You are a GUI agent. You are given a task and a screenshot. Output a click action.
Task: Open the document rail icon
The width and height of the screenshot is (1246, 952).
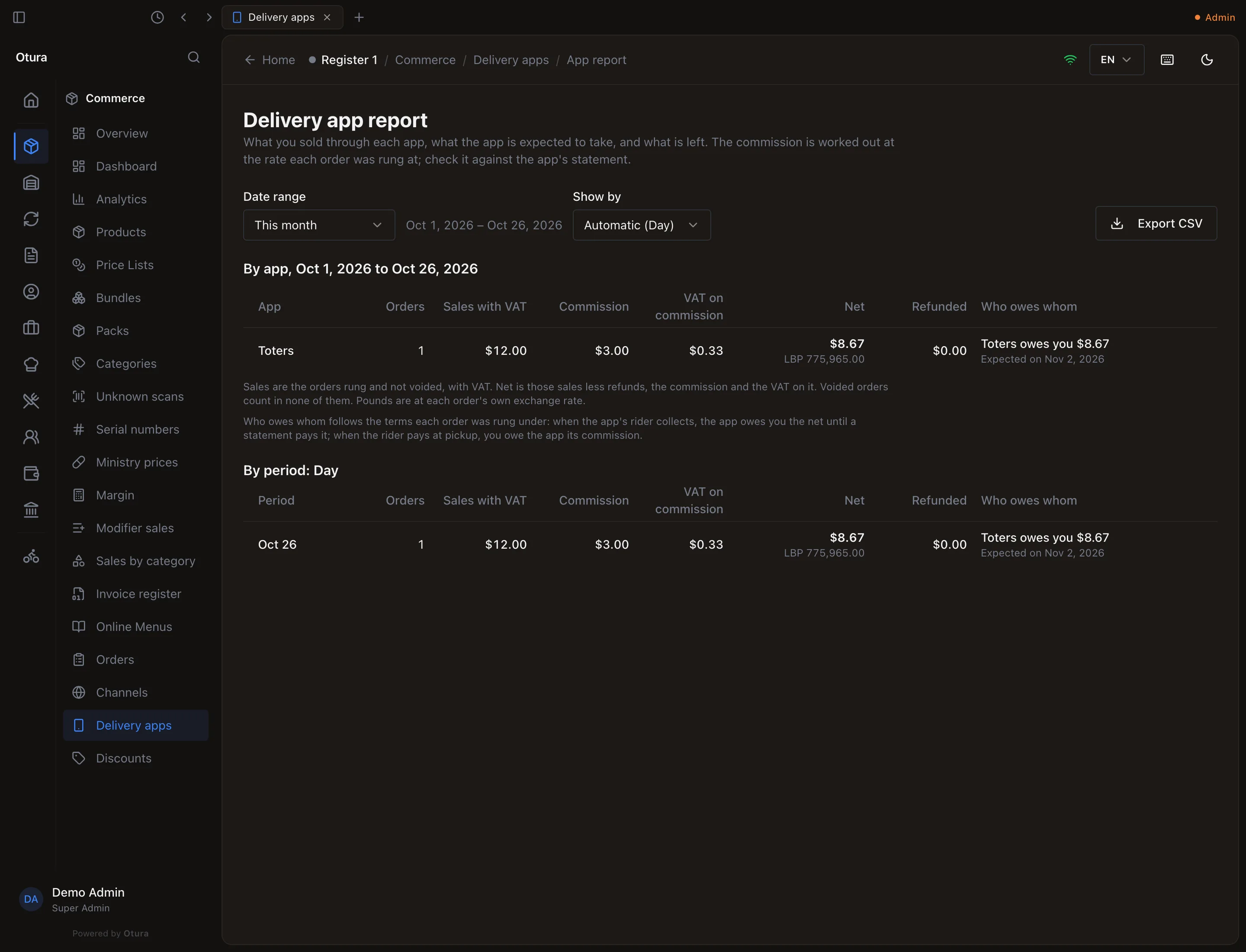tap(31, 255)
